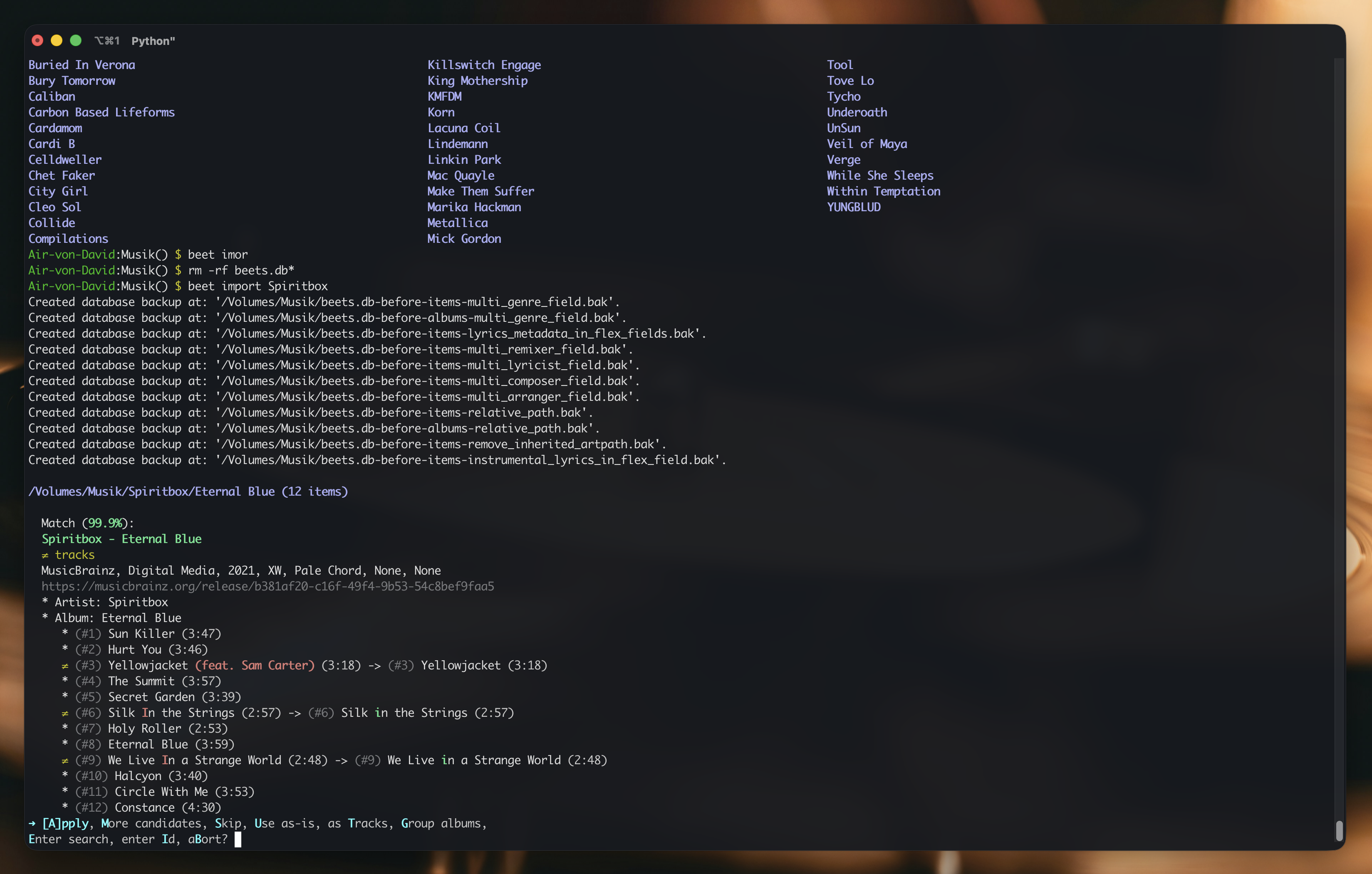This screenshot has width=1372, height=874.
Task: Click Linkin Park in the directory listing
Action: pos(464,159)
